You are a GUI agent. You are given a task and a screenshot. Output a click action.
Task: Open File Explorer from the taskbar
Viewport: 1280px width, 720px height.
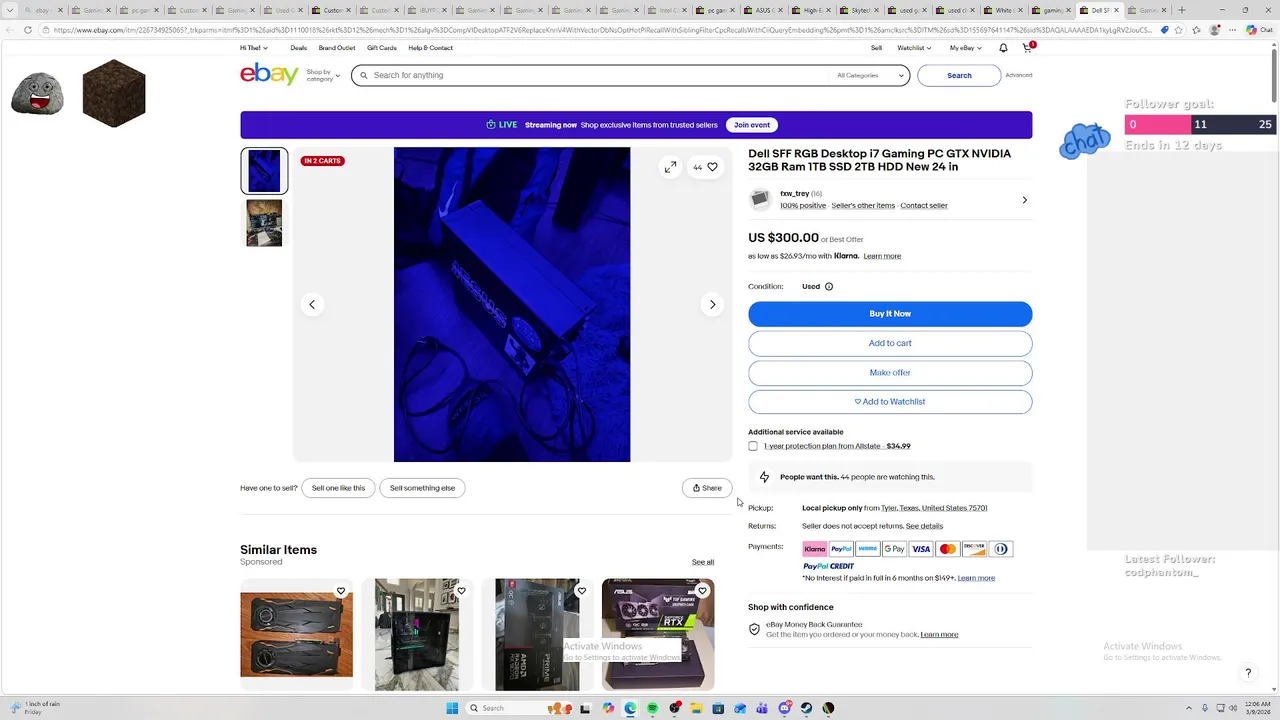[x=696, y=708]
